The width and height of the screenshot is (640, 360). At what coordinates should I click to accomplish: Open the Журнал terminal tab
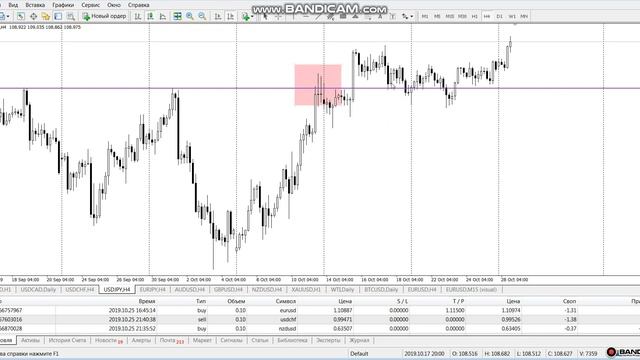coord(359,340)
